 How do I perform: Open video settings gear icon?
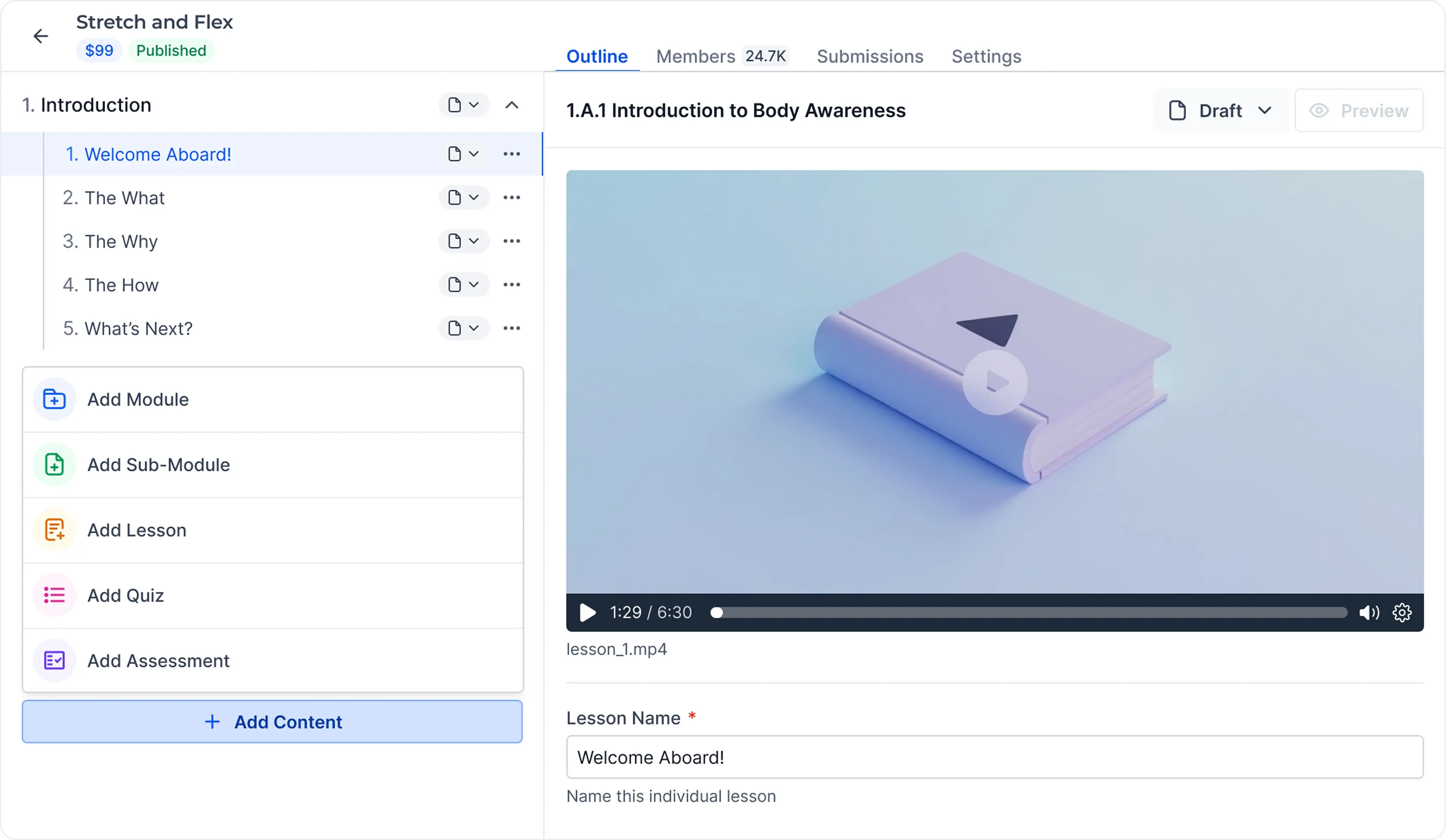coord(1401,613)
